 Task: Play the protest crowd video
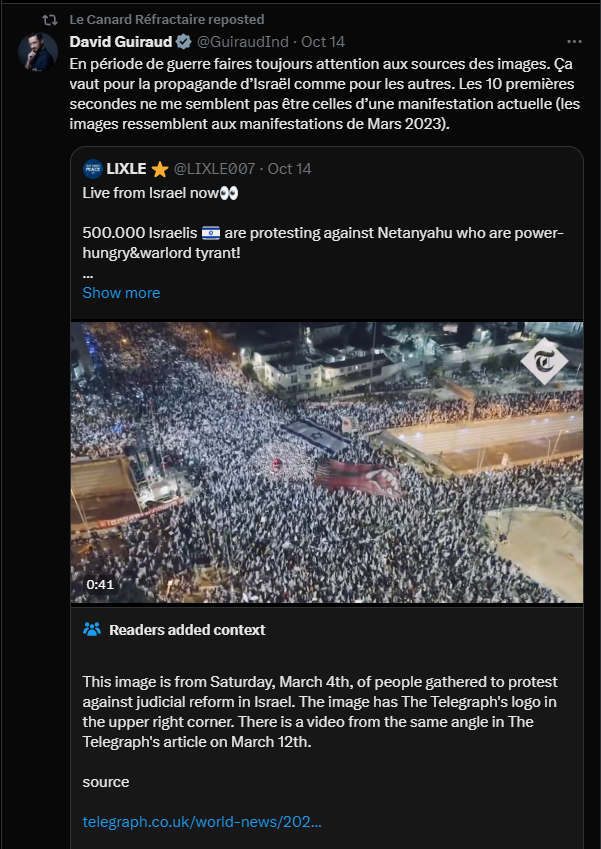pyautogui.click(x=327, y=462)
